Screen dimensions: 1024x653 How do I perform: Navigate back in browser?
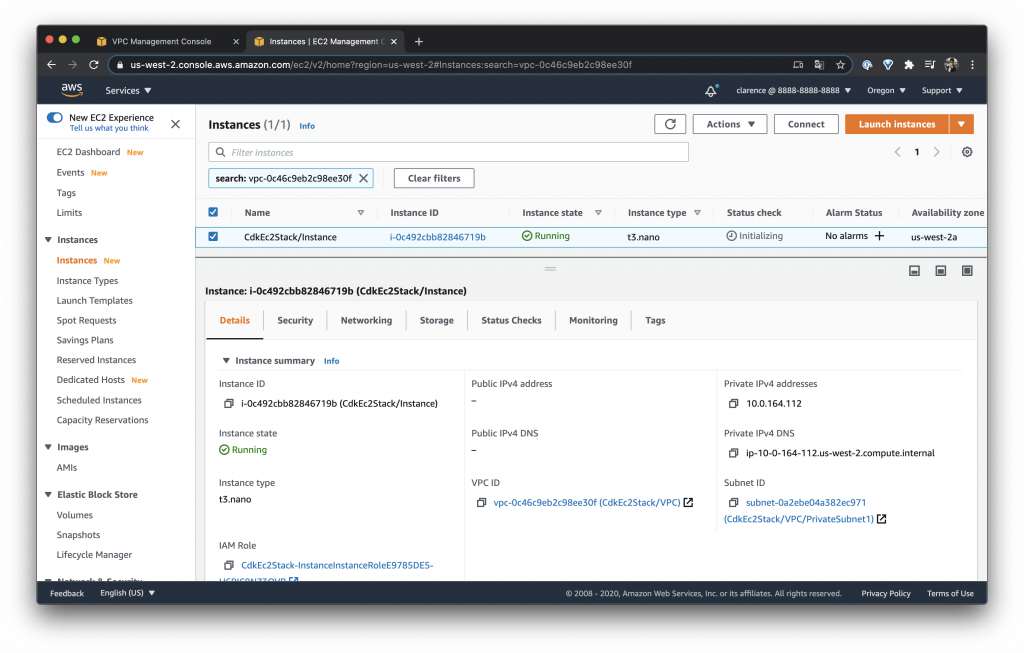click(x=52, y=65)
